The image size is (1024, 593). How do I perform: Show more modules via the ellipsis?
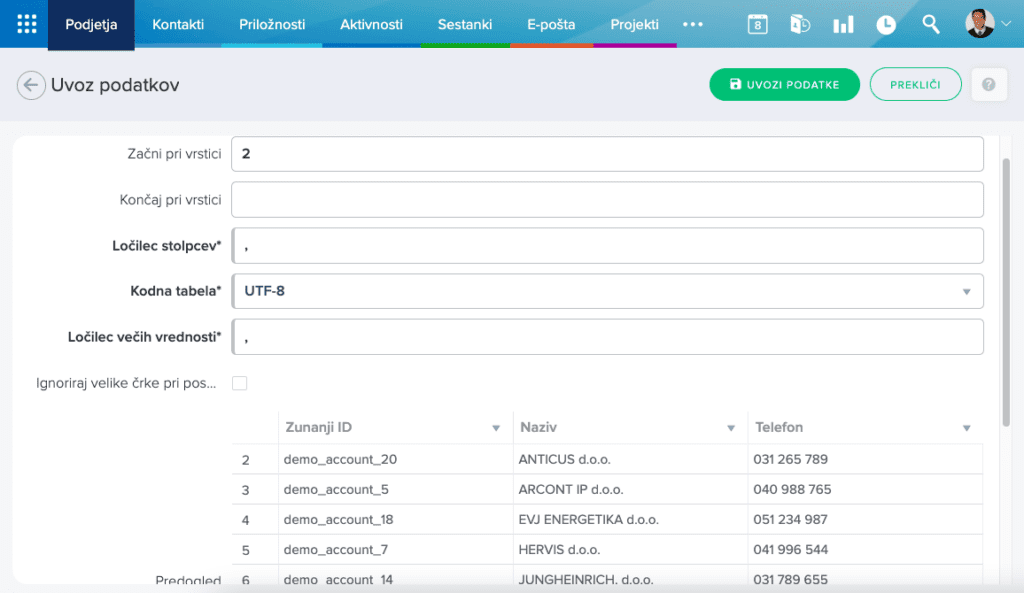coord(693,25)
